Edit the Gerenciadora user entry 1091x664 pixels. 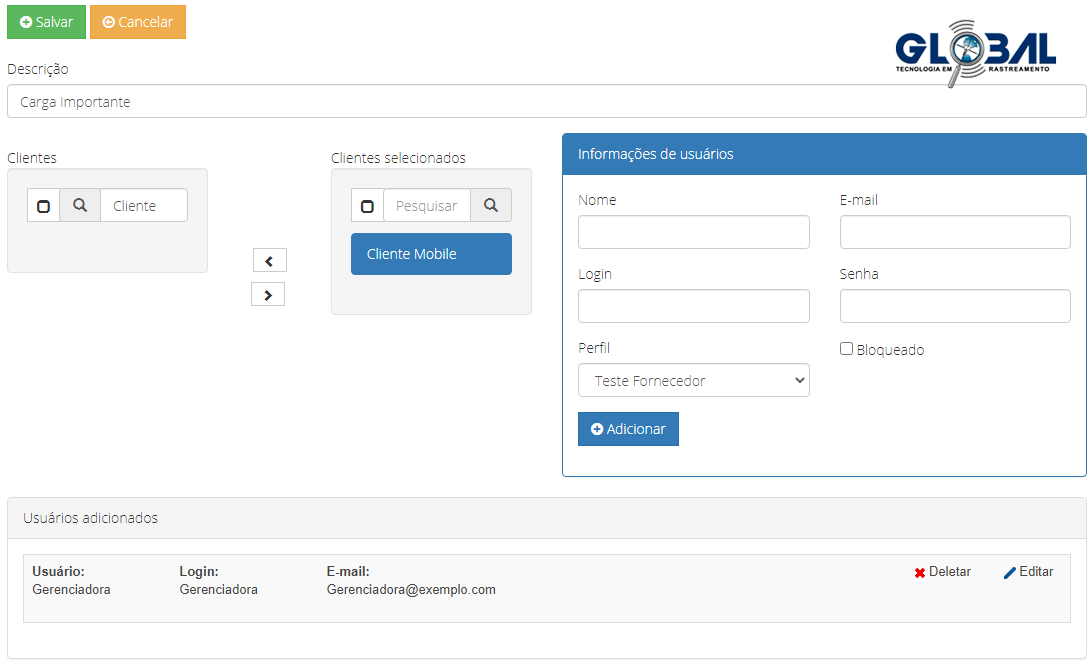1028,572
